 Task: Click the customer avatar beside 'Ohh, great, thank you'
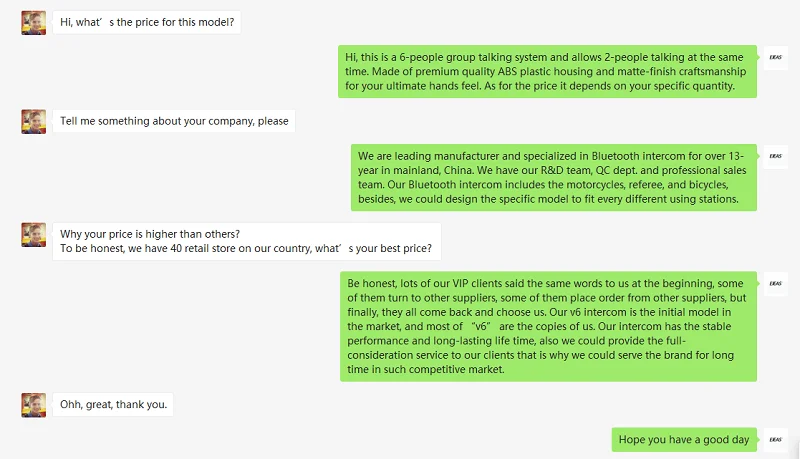click(33, 404)
